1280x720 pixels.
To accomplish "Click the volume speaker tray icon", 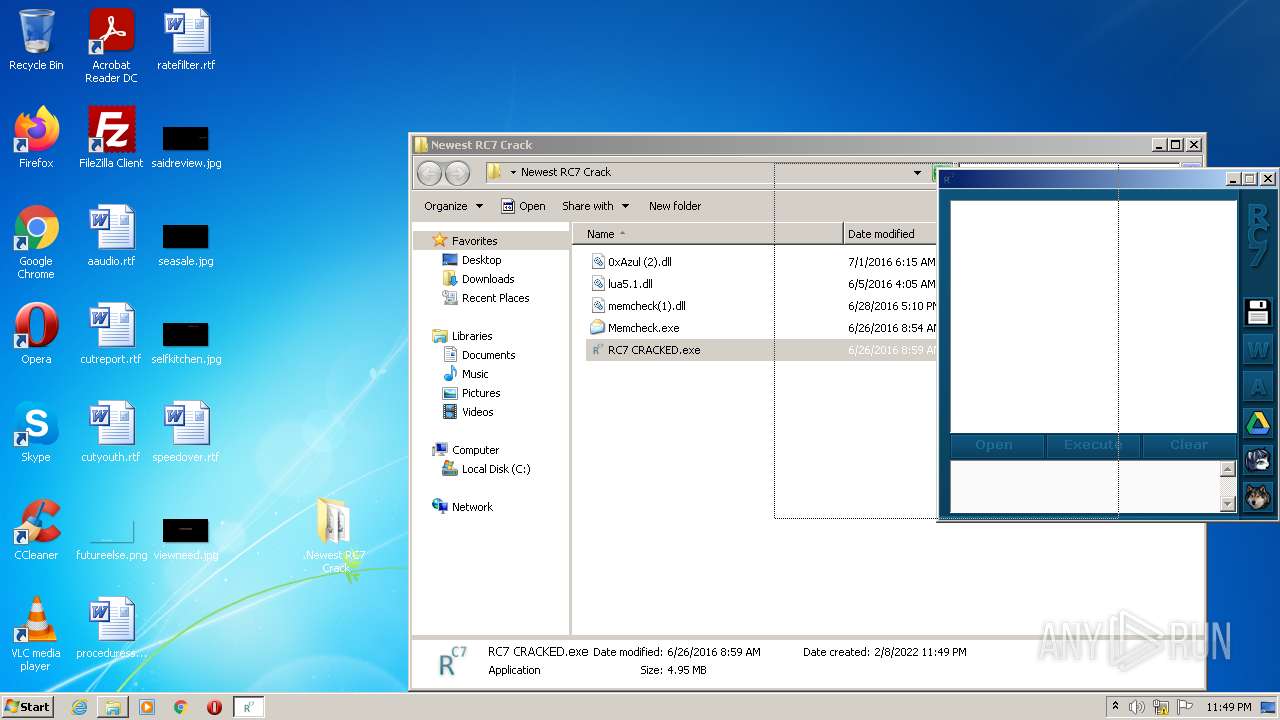I will 1137,707.
